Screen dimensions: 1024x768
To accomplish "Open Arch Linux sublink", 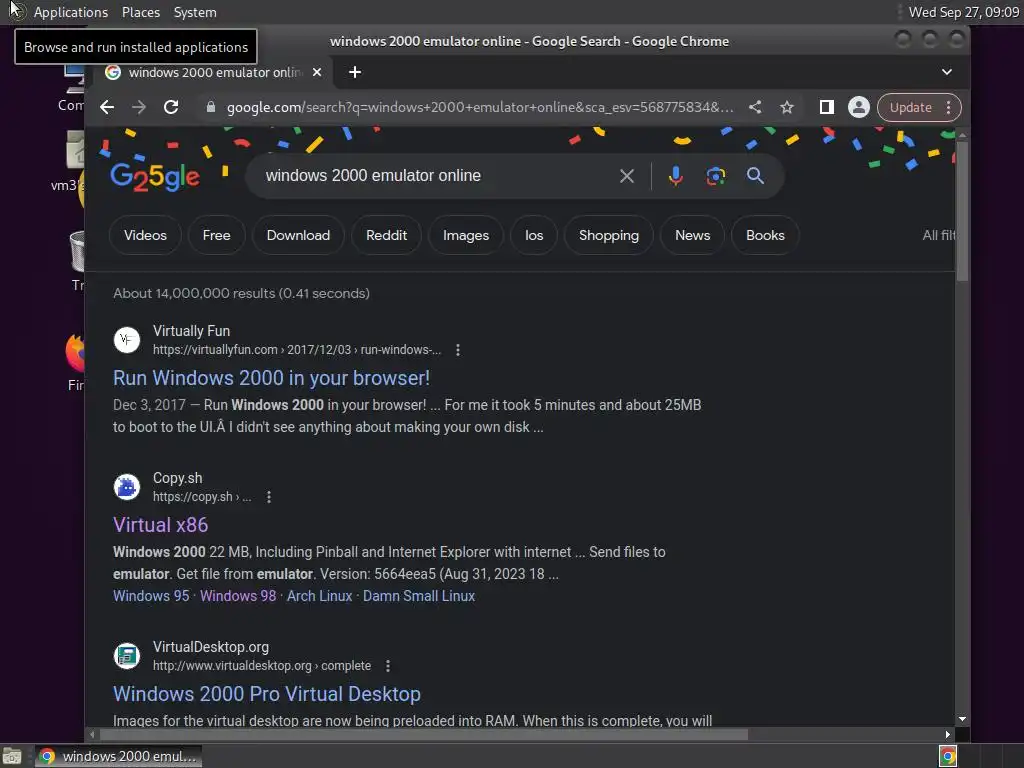I will click(319, 596).
